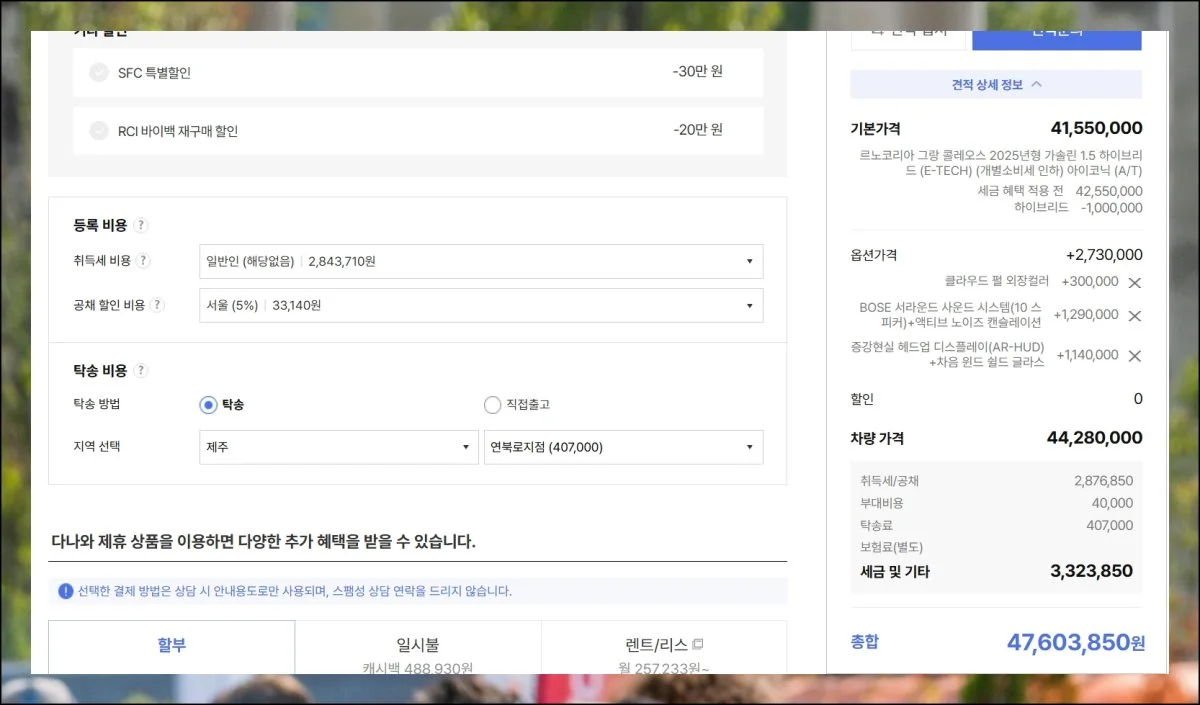
Task: Expand 공채 할인 비용 dropdown showing 서울 (5%)
Action: click(480, 305)
